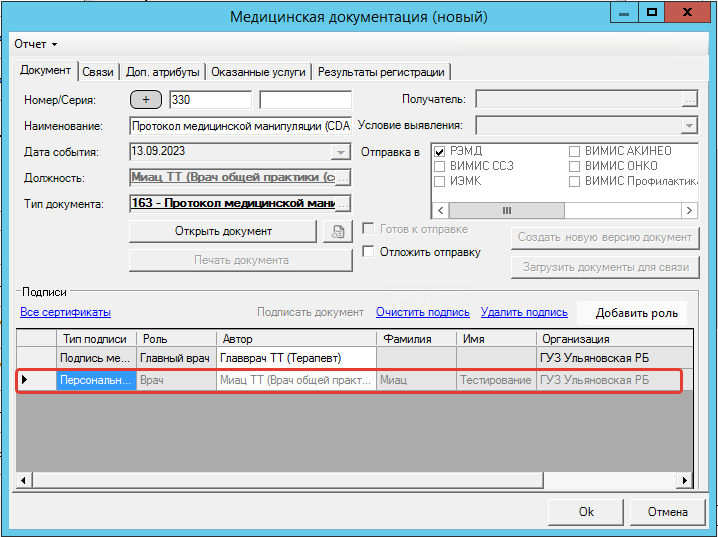Click Создать новую версию документа button
This screenshot has height=537, width=718.
coord(605,238)
